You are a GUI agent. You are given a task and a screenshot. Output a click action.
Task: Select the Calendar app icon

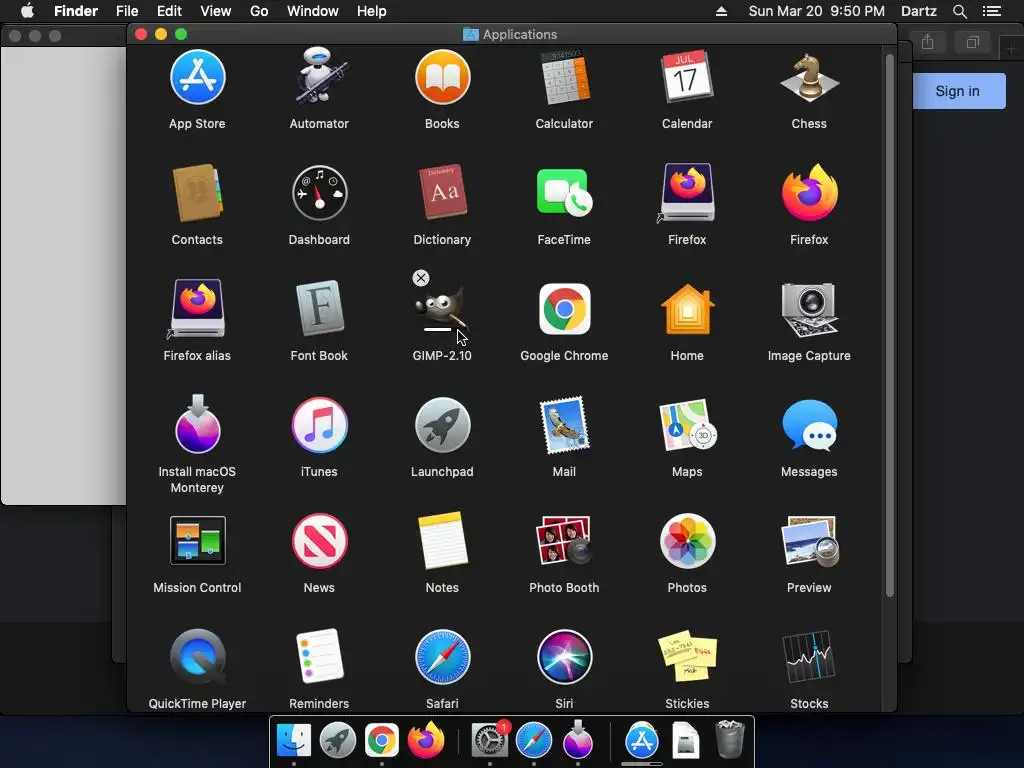click(687, 77)
